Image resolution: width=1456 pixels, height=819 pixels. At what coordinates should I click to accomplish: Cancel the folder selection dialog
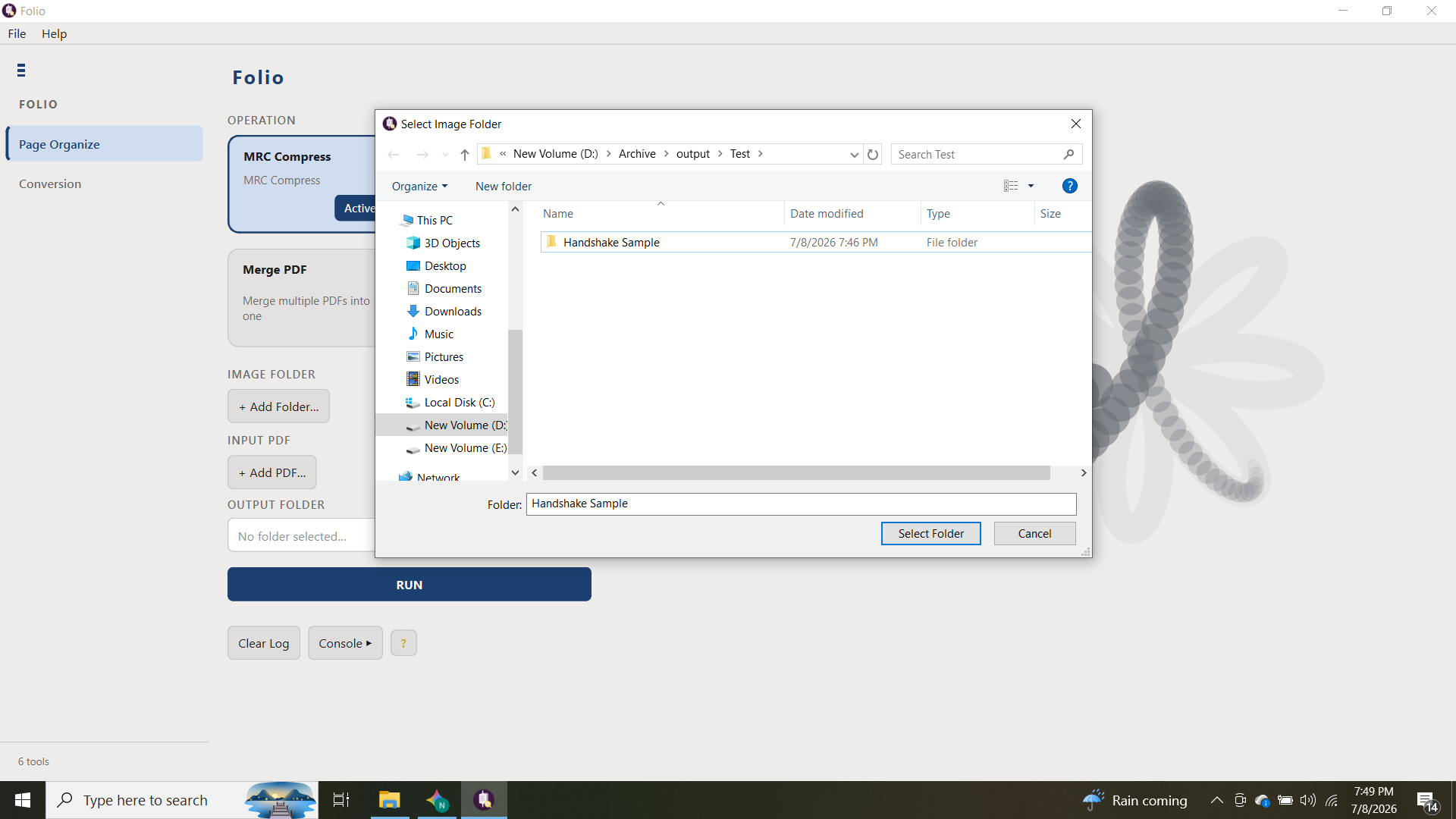point(1034,534)
